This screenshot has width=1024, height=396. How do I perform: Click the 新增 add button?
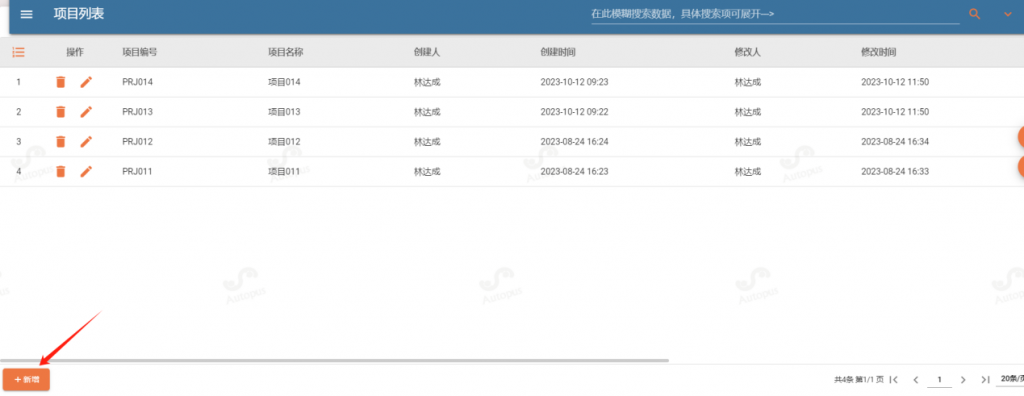pyautogui.click(x=26, y=379)
